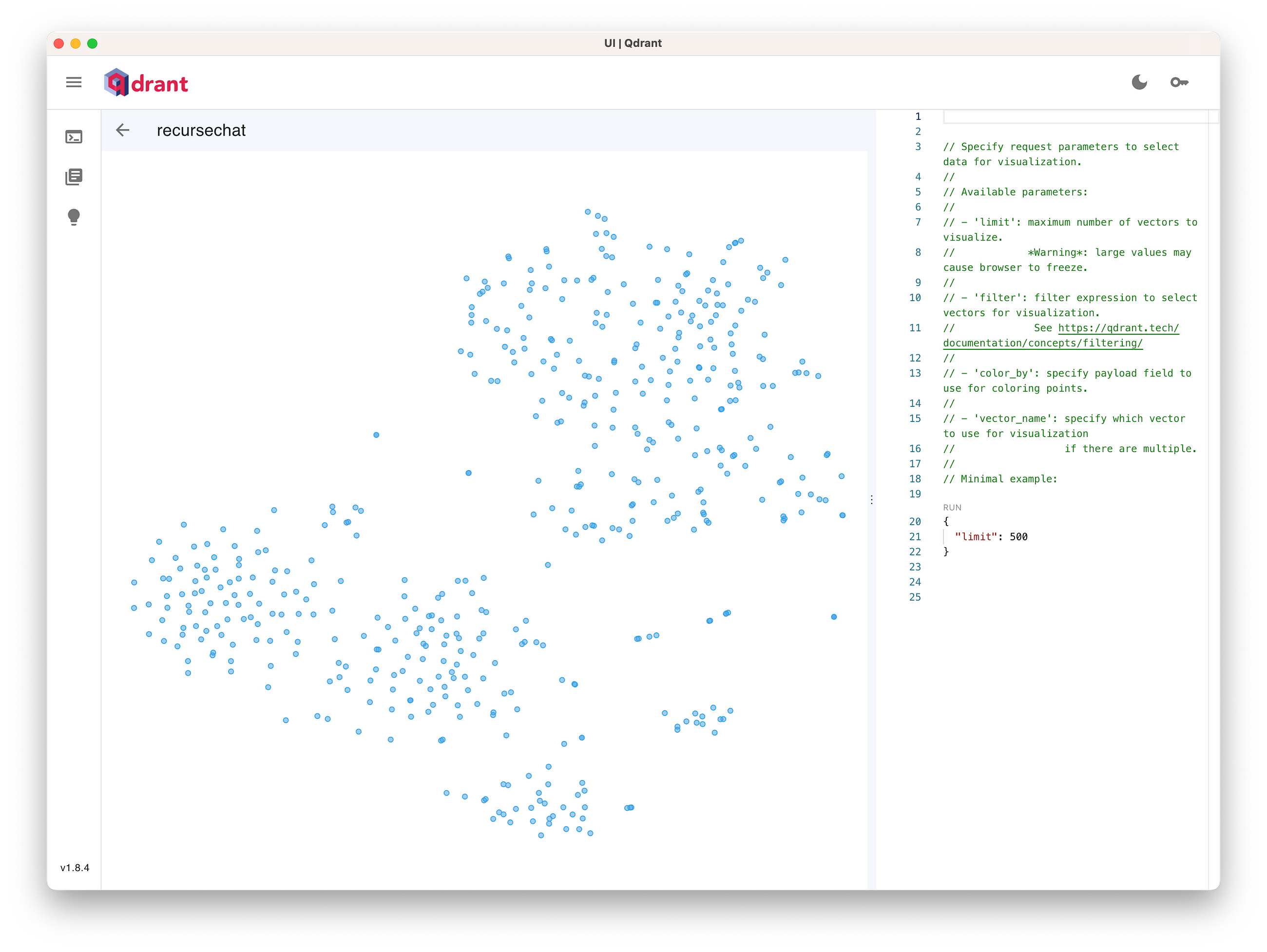Click the Qdrant logo

(x=146, y=83)
